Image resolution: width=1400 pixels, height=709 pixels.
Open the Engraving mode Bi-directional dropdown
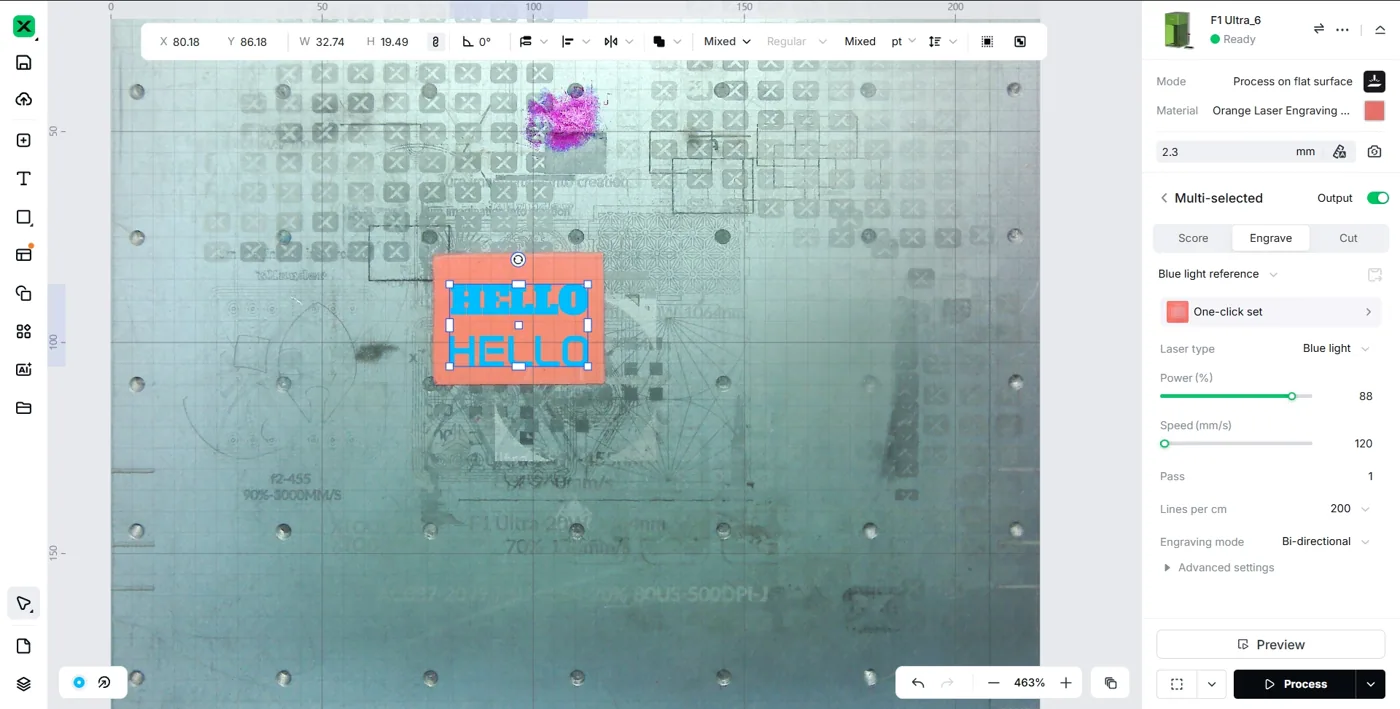pyautogui.click(x=1325, y=541)
